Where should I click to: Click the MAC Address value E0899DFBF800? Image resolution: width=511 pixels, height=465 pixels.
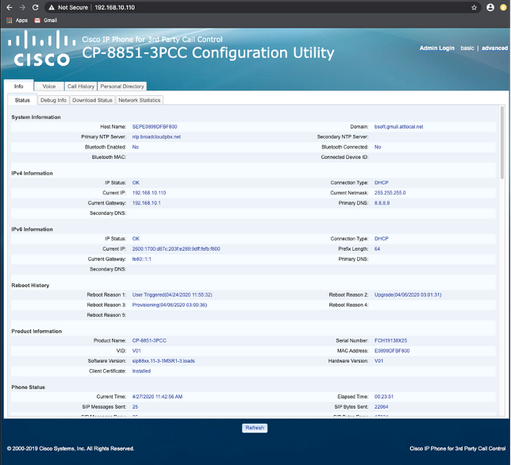[x=392, y=351]
